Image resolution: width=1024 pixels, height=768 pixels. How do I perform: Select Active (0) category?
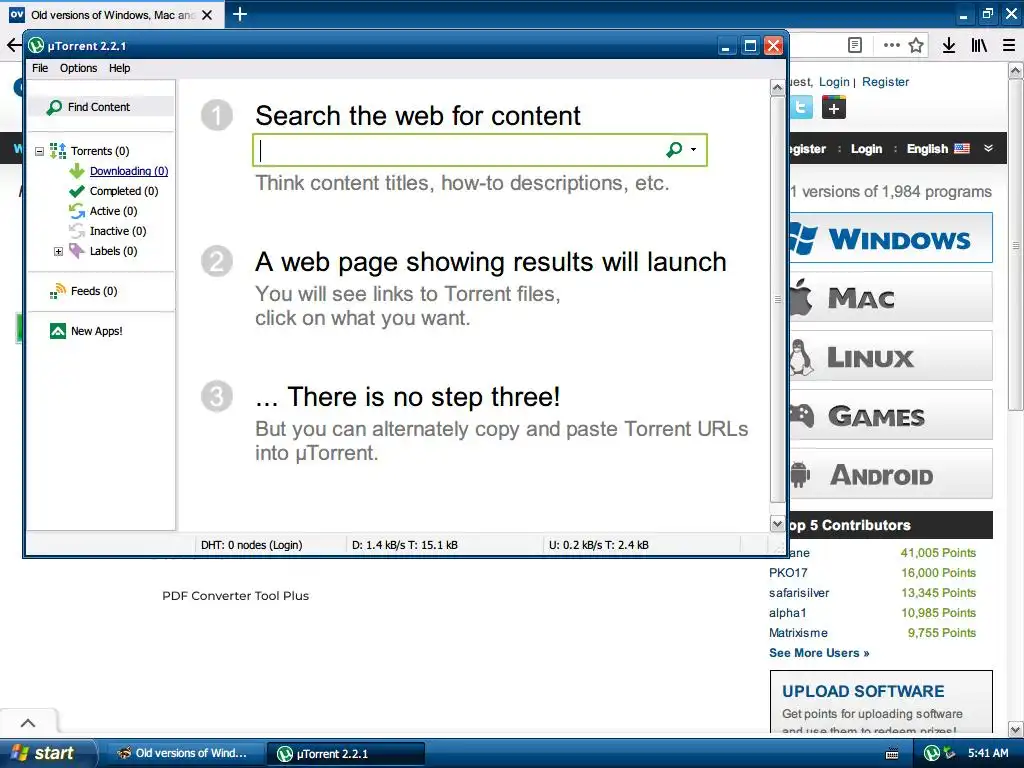(x=114, y=211)
